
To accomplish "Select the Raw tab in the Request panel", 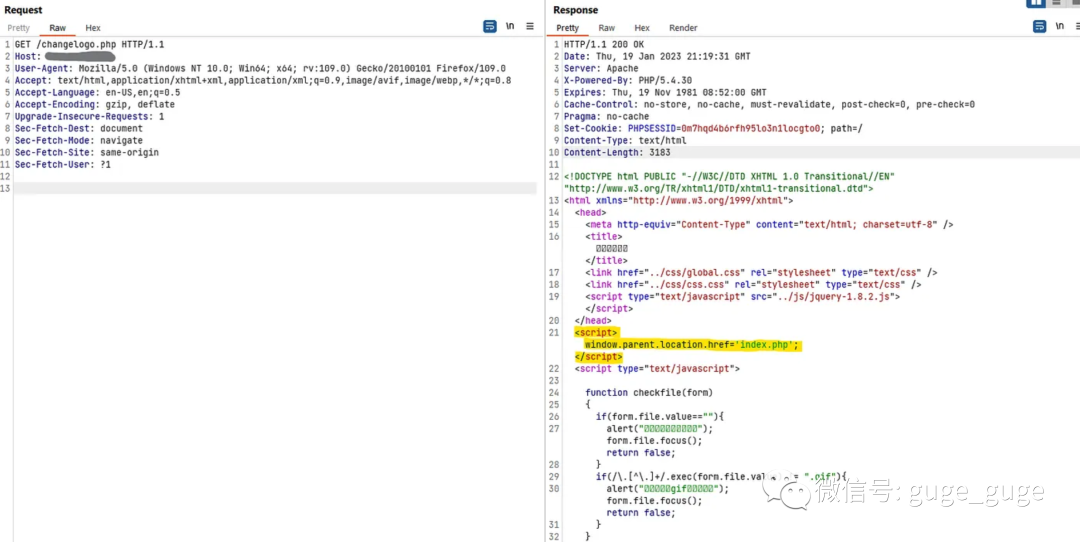I will point(58,28).
